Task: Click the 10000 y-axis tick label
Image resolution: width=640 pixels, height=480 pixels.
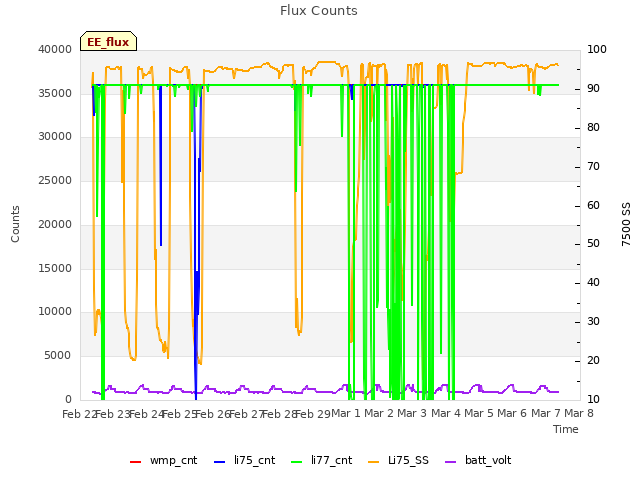Action: coord(55,311)
